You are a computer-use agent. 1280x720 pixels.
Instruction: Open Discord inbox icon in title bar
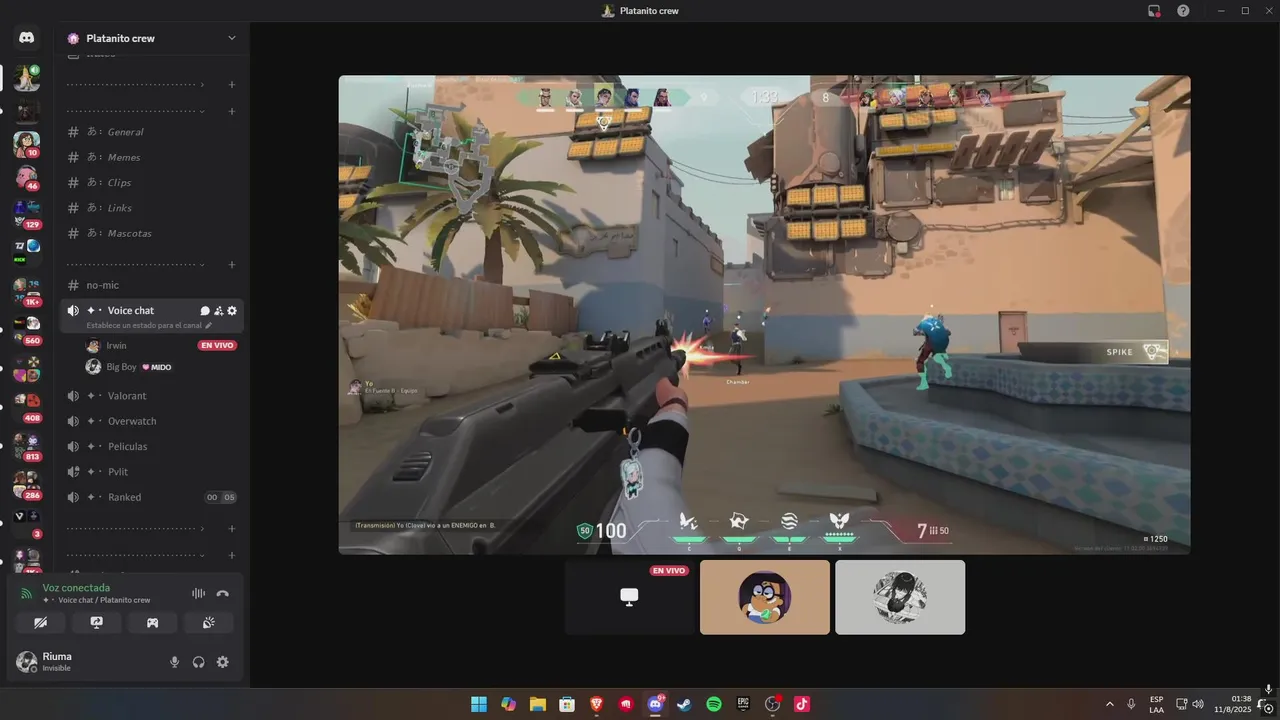click(x=1154, y=10)
